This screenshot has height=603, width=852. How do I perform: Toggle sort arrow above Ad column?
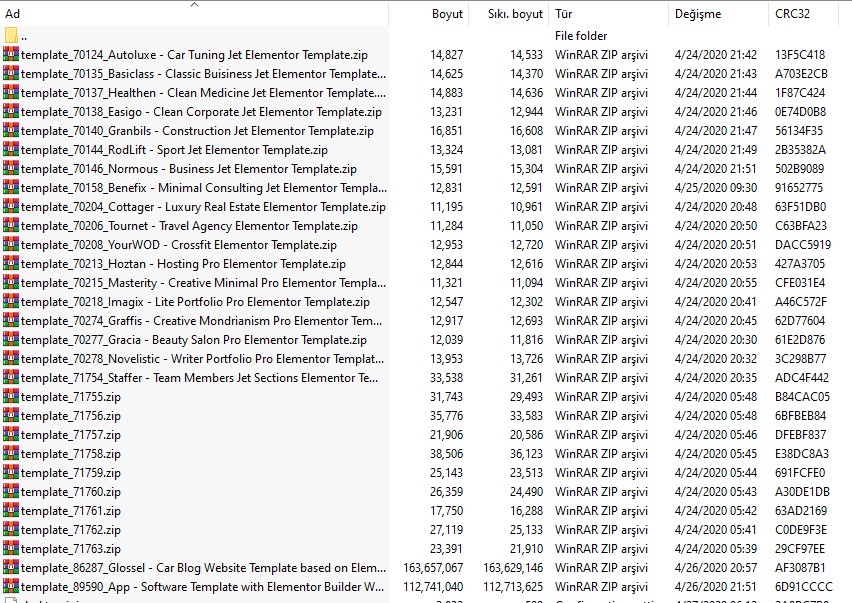tap(194, 5)
